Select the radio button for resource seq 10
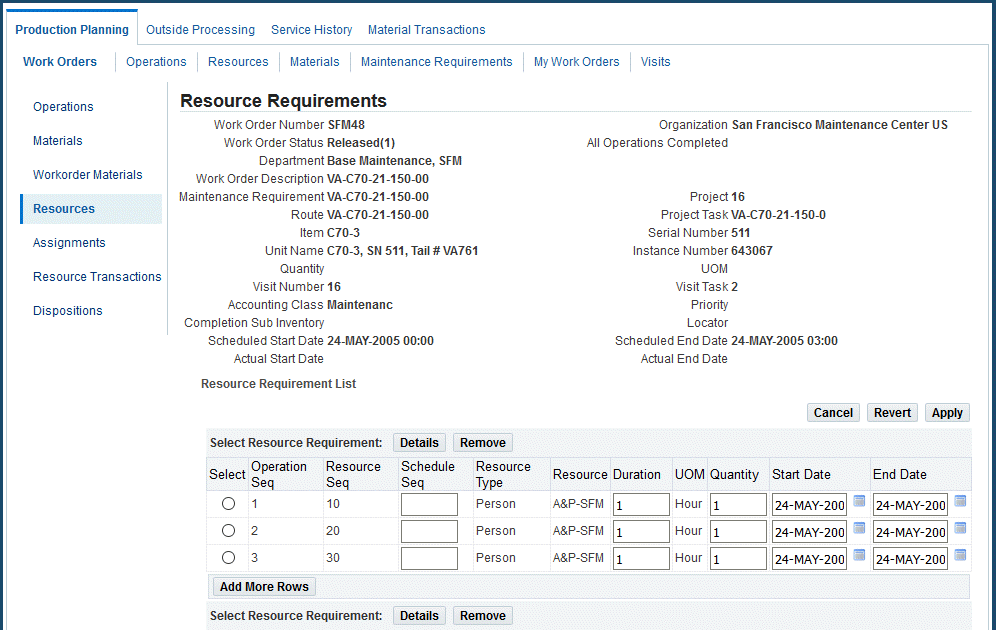Screen dimensions: 996x630 coord(228,504)
